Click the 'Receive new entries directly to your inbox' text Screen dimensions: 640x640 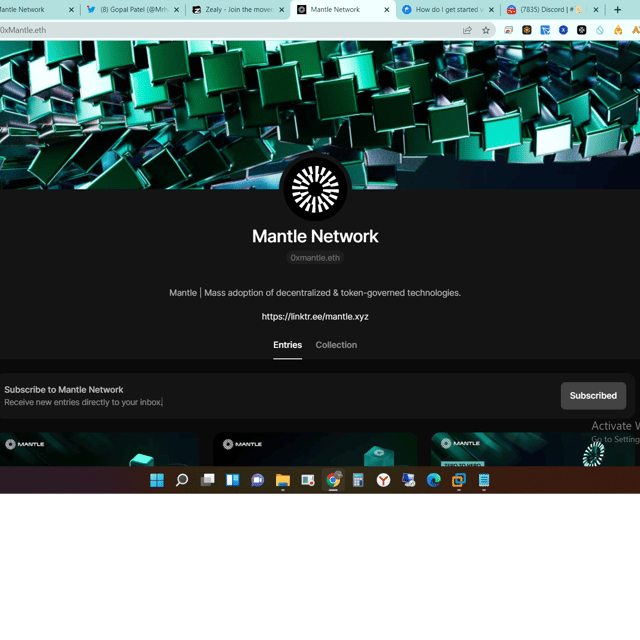click(83, 402)
